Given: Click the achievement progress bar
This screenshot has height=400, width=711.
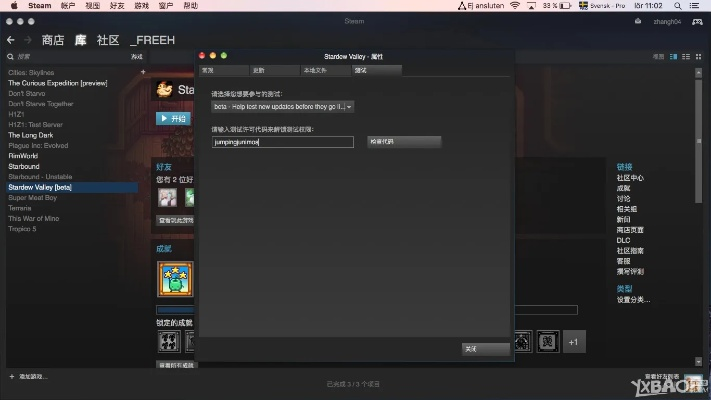Looking at the screenshot, I should (367, 310).
